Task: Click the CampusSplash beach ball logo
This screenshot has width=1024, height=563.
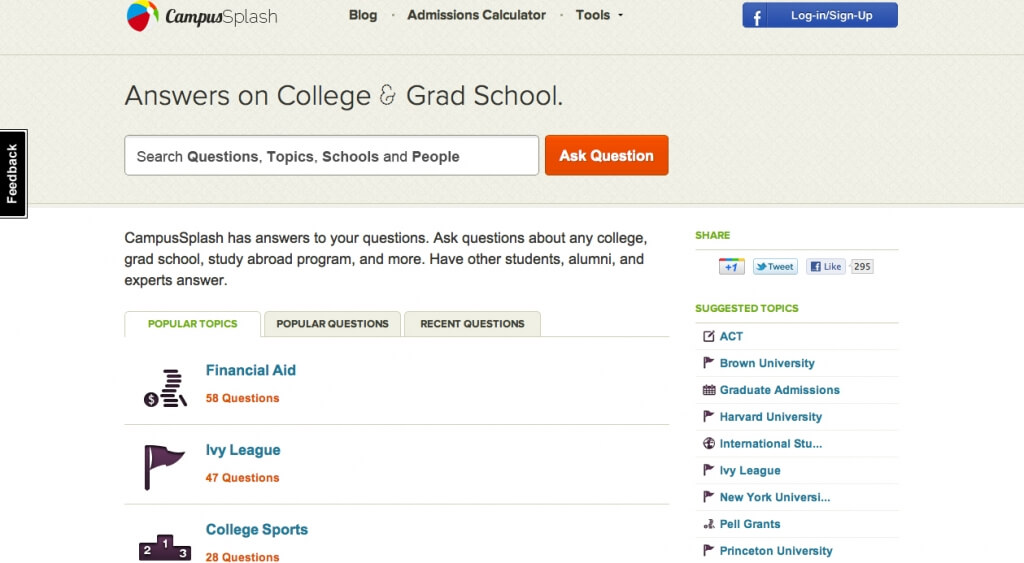Action: tap(142, 16)
